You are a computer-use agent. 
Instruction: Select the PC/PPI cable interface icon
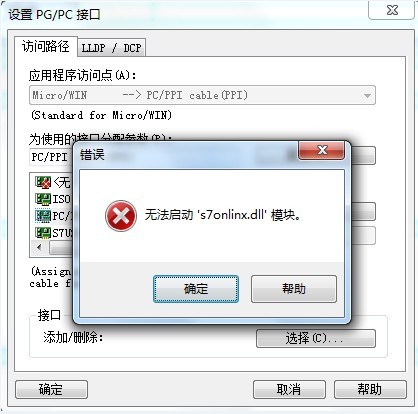(x=43, y=216)
